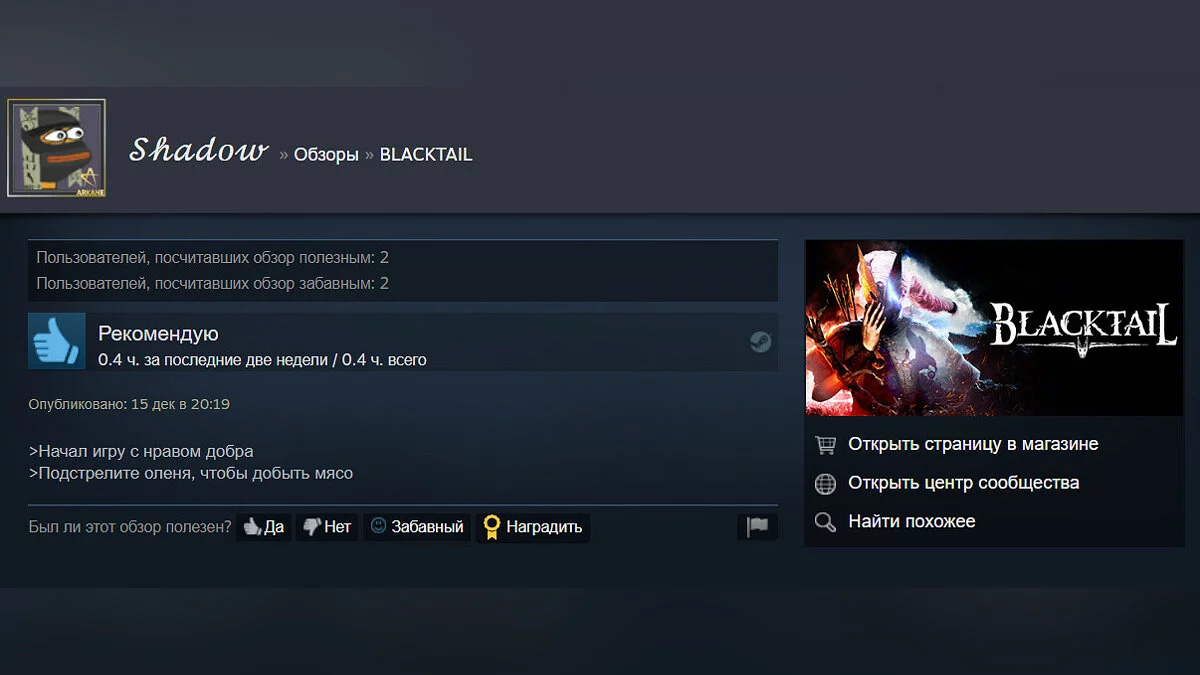Open the BLACKTAIL breadcrumb link
This screenshot has width=1200, height=675.
(x=426, y=155)
